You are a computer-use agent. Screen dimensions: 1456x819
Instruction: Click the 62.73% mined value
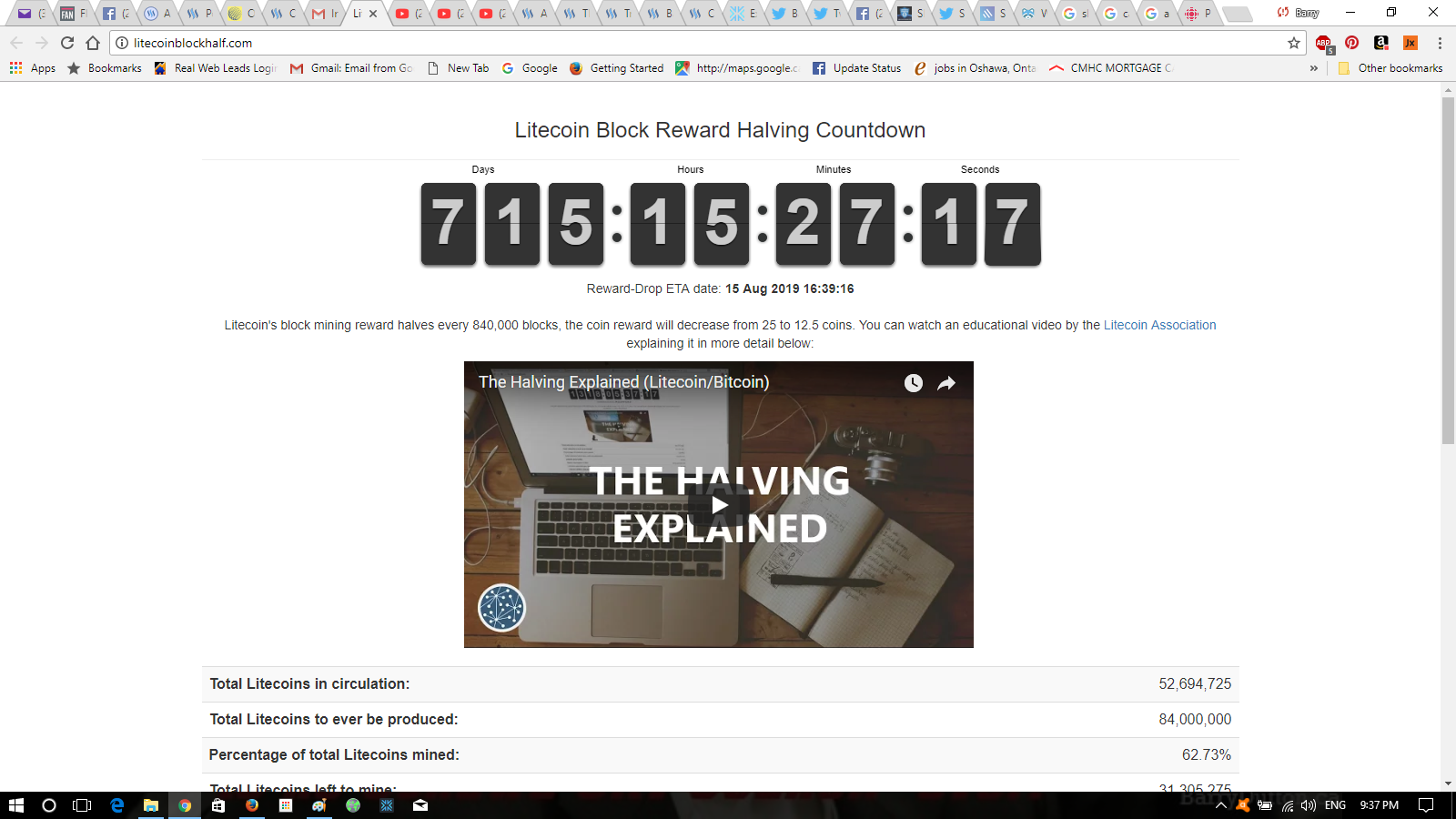(x=1207, y=755)
